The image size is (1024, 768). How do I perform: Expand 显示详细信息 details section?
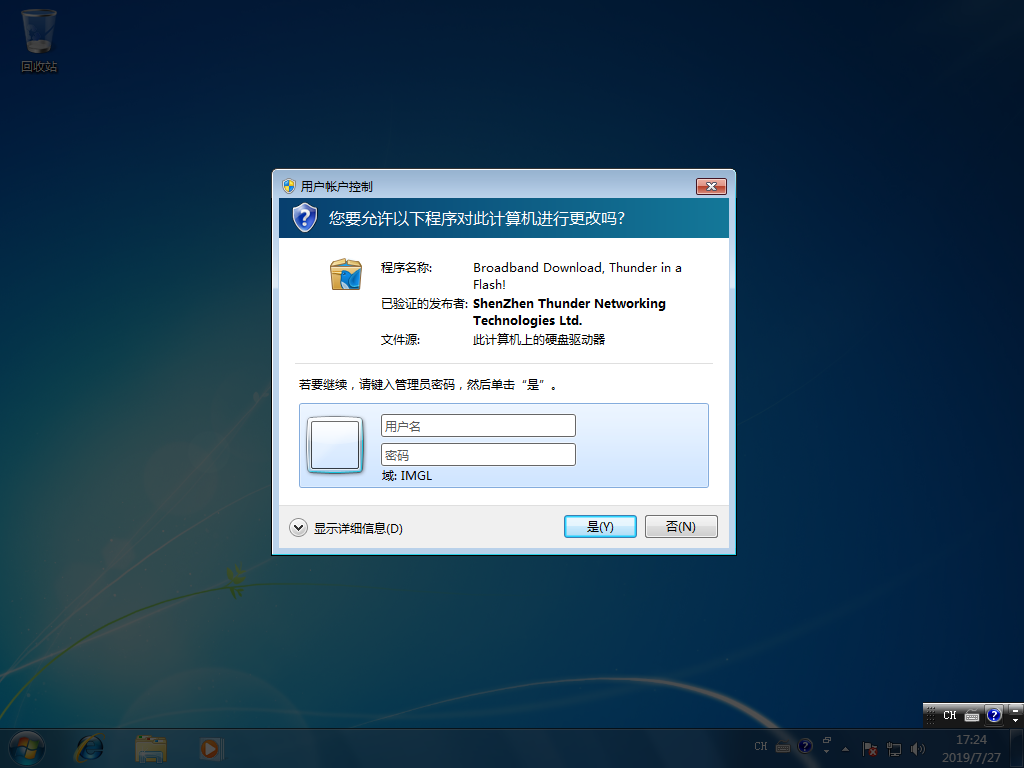tap(299, 528)
